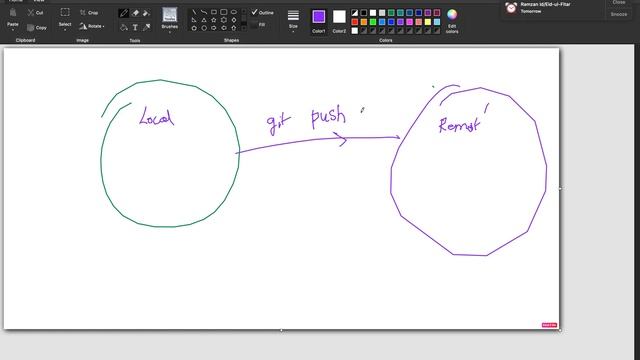Select the Right triangle shape

point(194,20)
